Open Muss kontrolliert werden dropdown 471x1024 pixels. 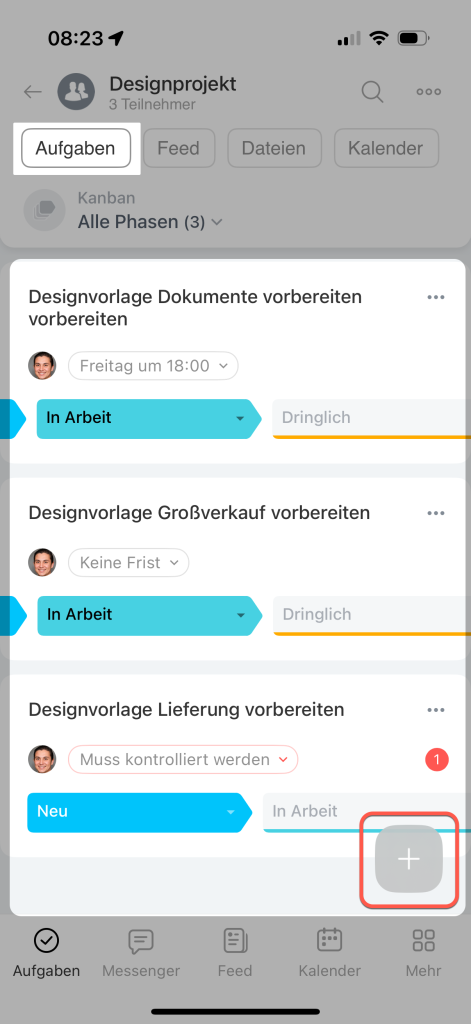(183, 760)
